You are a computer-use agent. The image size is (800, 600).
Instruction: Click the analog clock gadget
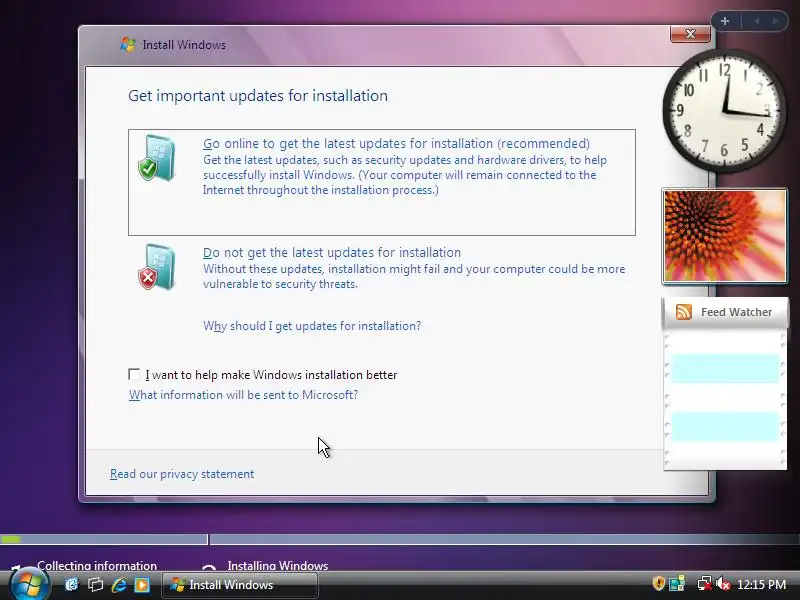pyautogui.click(x=724, y=110)
